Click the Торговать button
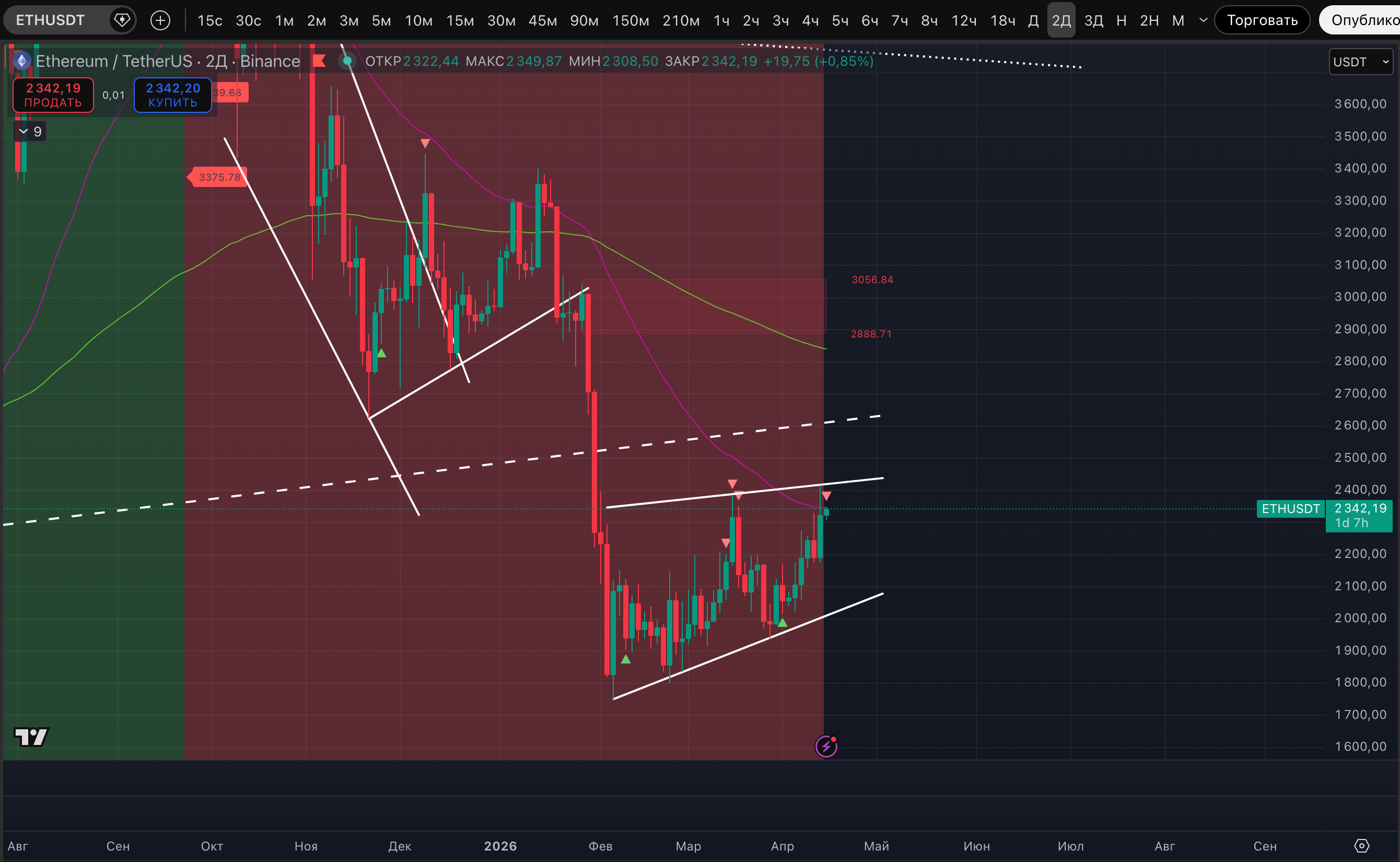The image size is (1400, 862). pos(1262,20)
